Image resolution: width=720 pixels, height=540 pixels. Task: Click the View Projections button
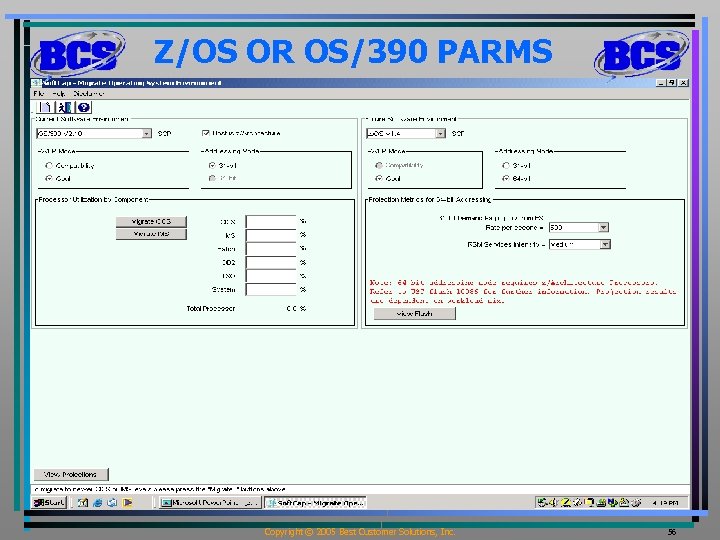71,474
